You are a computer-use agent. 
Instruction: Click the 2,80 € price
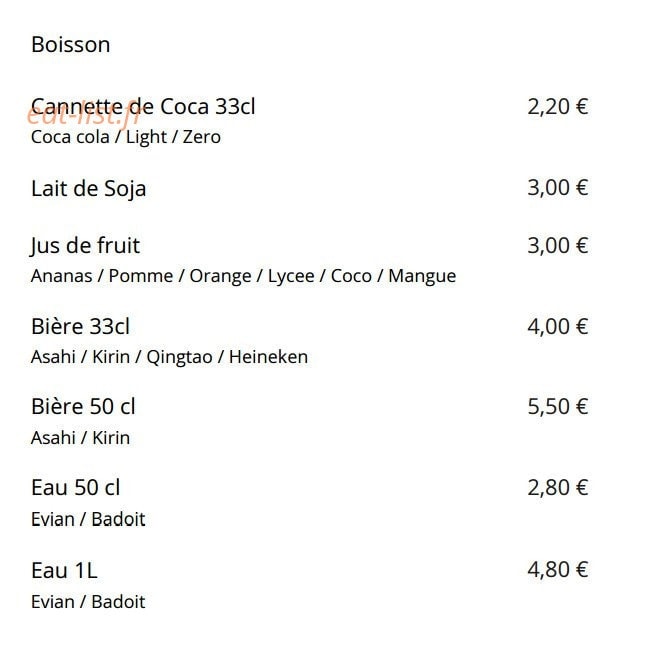557,488
